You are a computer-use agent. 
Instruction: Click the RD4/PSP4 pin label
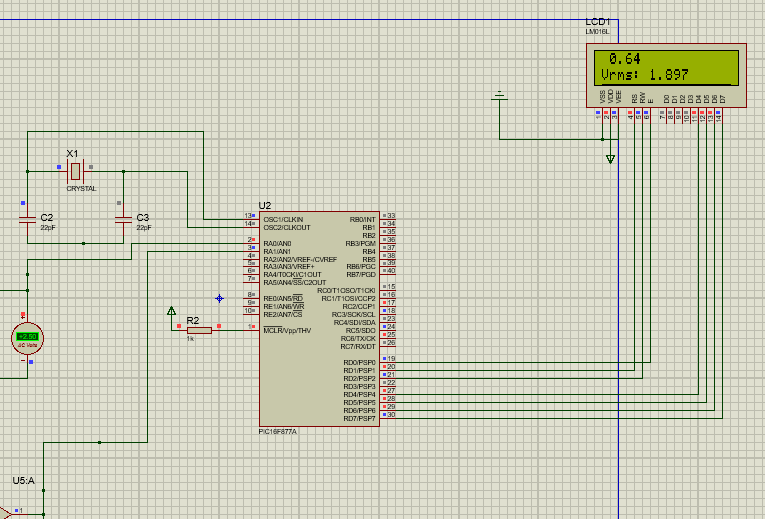pyautogui.click(x=359, y=395)
